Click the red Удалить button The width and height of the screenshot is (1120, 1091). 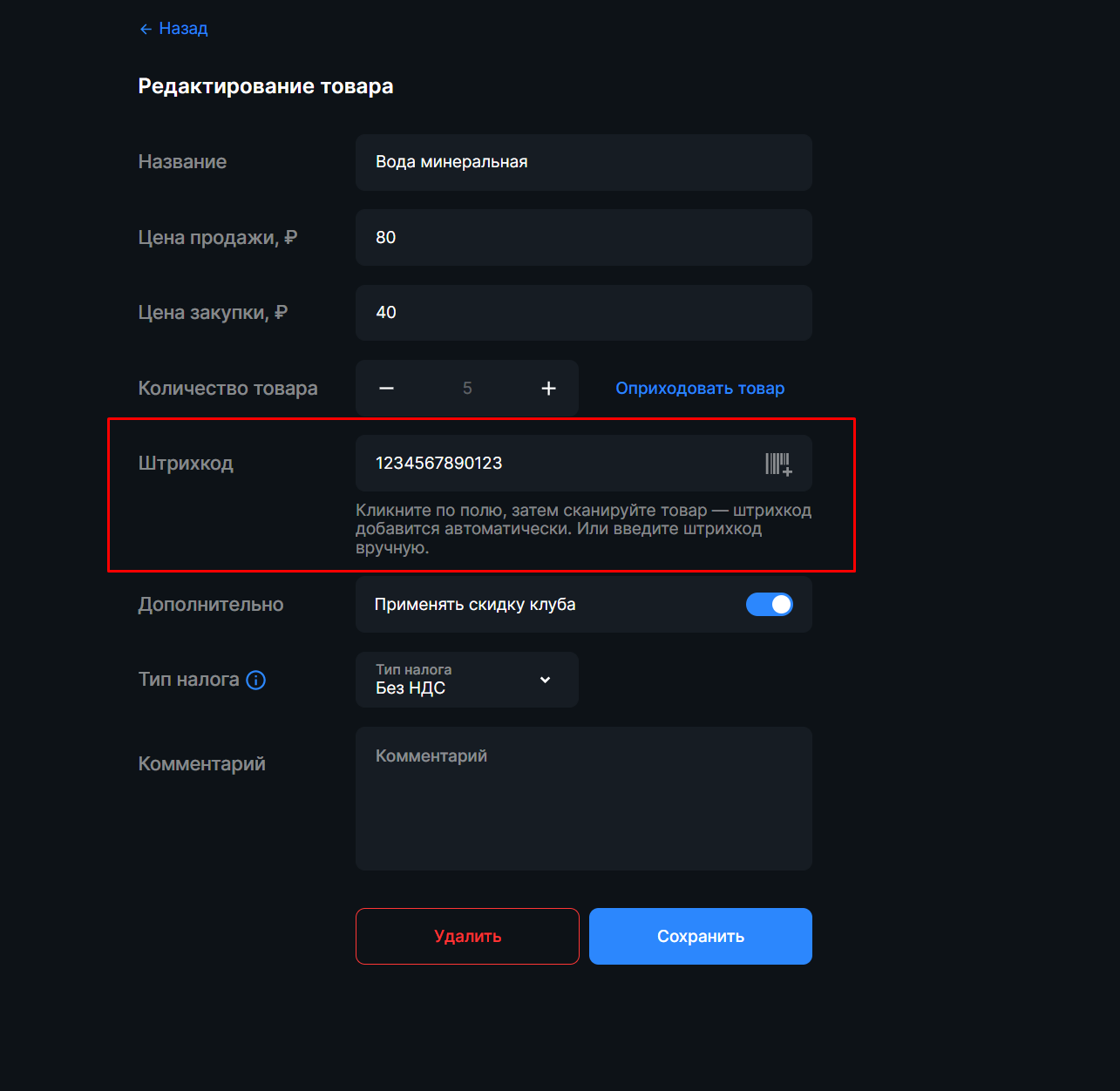coord(467,936)
